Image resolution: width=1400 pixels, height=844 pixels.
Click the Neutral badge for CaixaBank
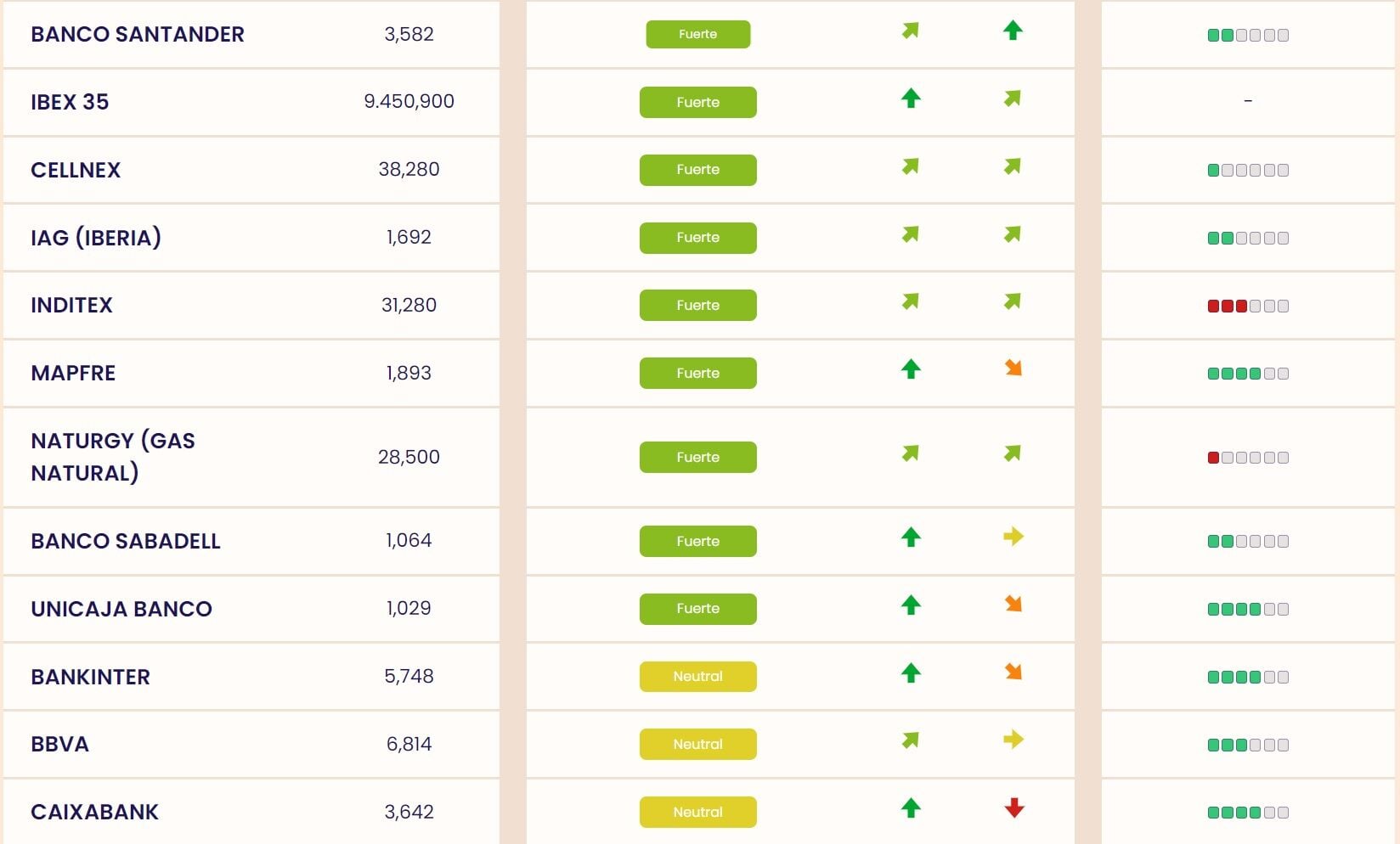(x=697, y=812)
